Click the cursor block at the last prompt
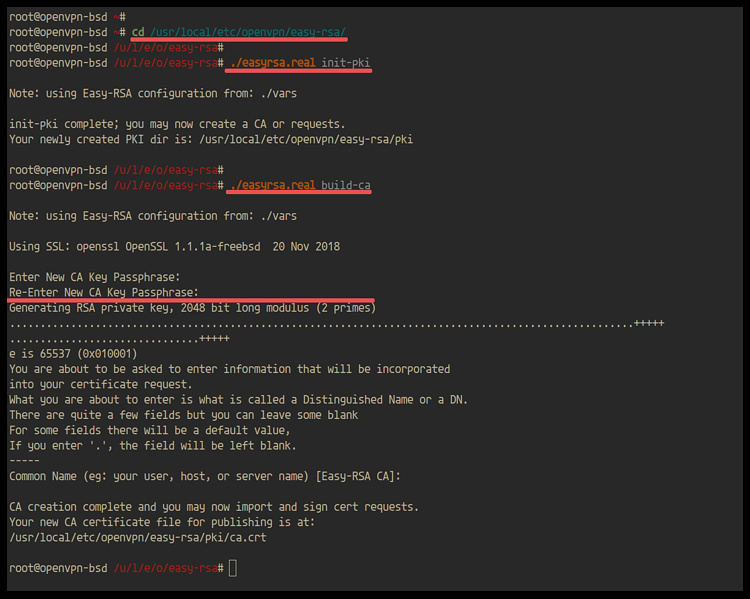750x599 pixels. (x=233, y=568)
